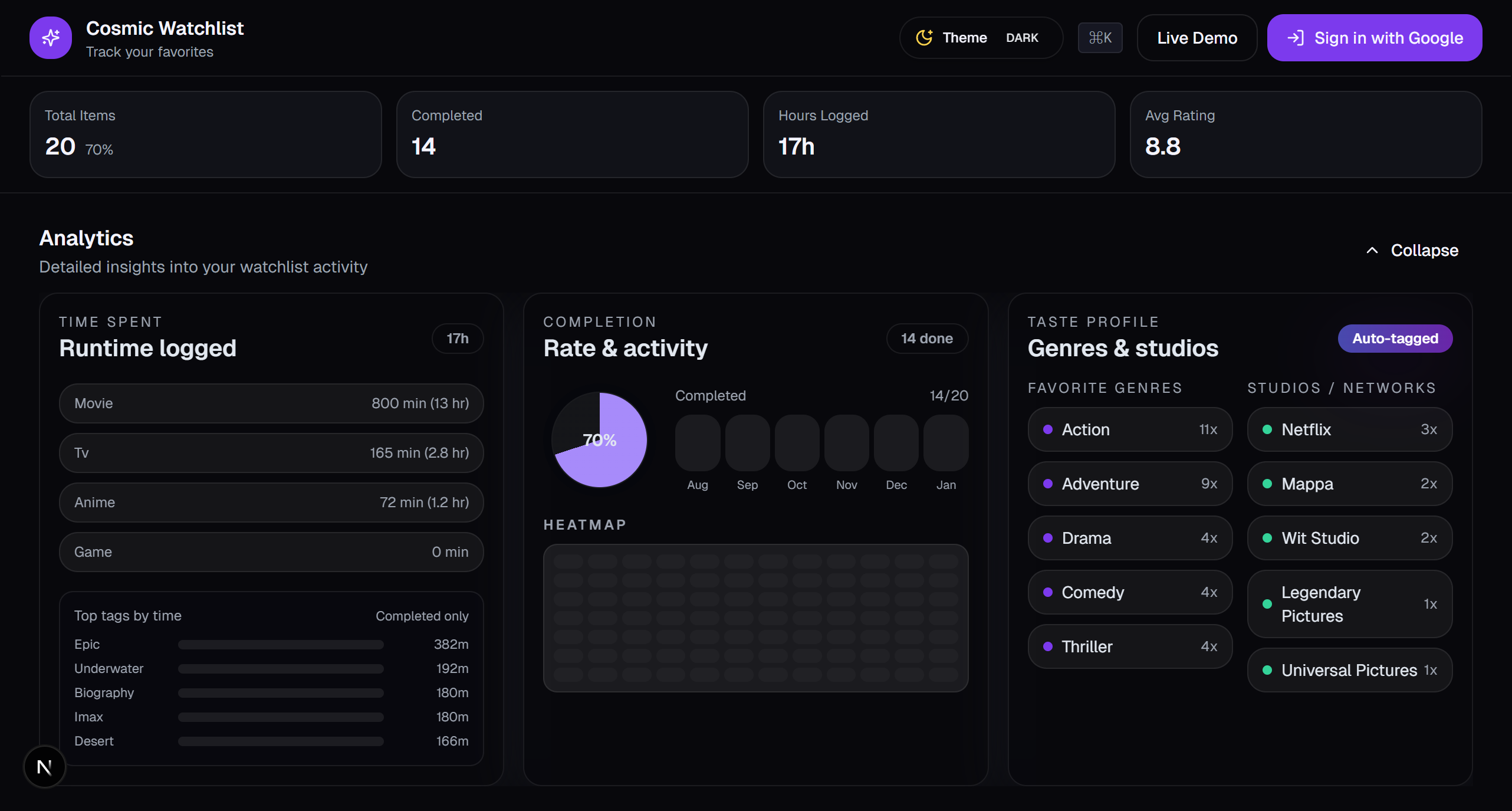Sign in with Google
Screen dimensions: 1512x811
coord(1374,37)
